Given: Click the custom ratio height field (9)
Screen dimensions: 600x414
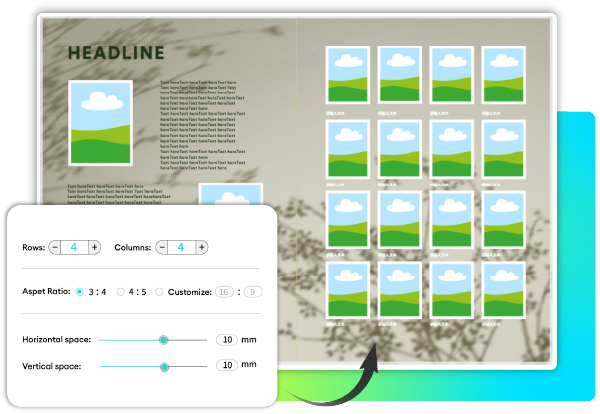Looking at the screenshot, I should pos(252,292).
